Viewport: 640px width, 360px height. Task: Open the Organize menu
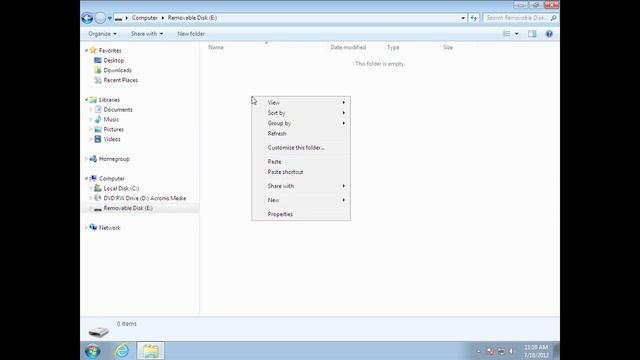coord(102,34)
